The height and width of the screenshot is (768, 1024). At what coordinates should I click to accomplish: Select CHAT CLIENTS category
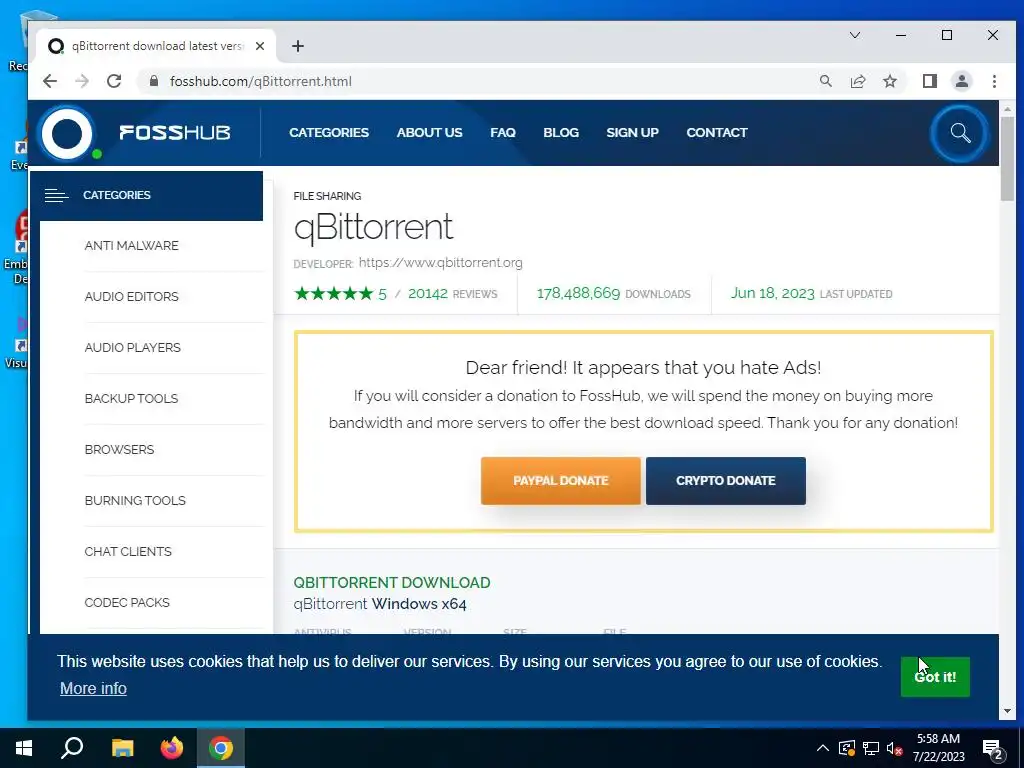point(128,551)
